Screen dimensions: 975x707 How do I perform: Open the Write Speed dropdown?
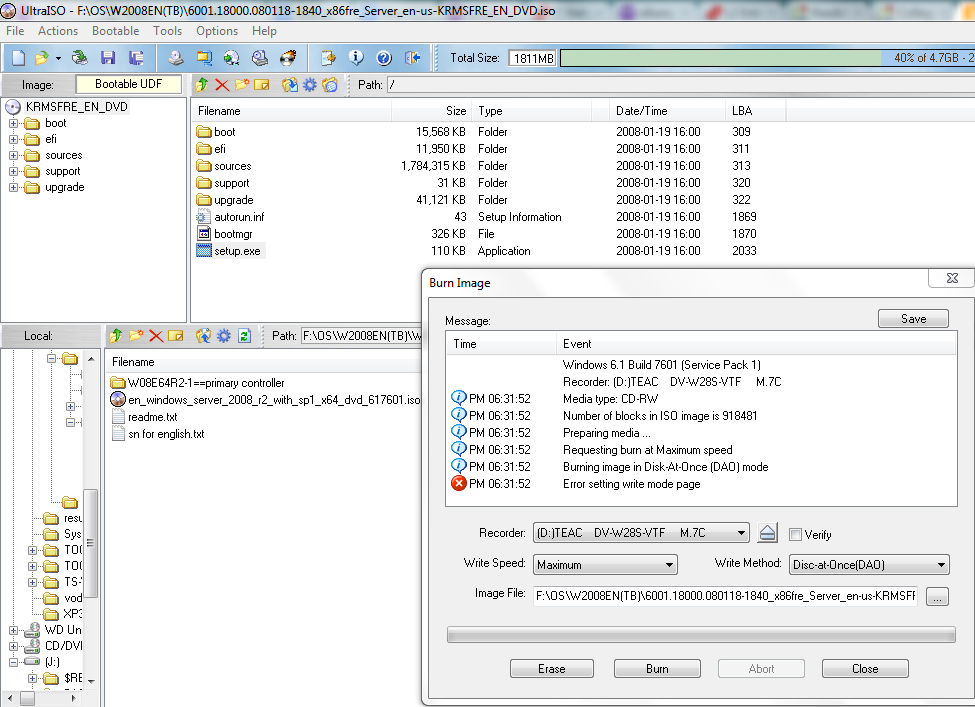(669, 565)
